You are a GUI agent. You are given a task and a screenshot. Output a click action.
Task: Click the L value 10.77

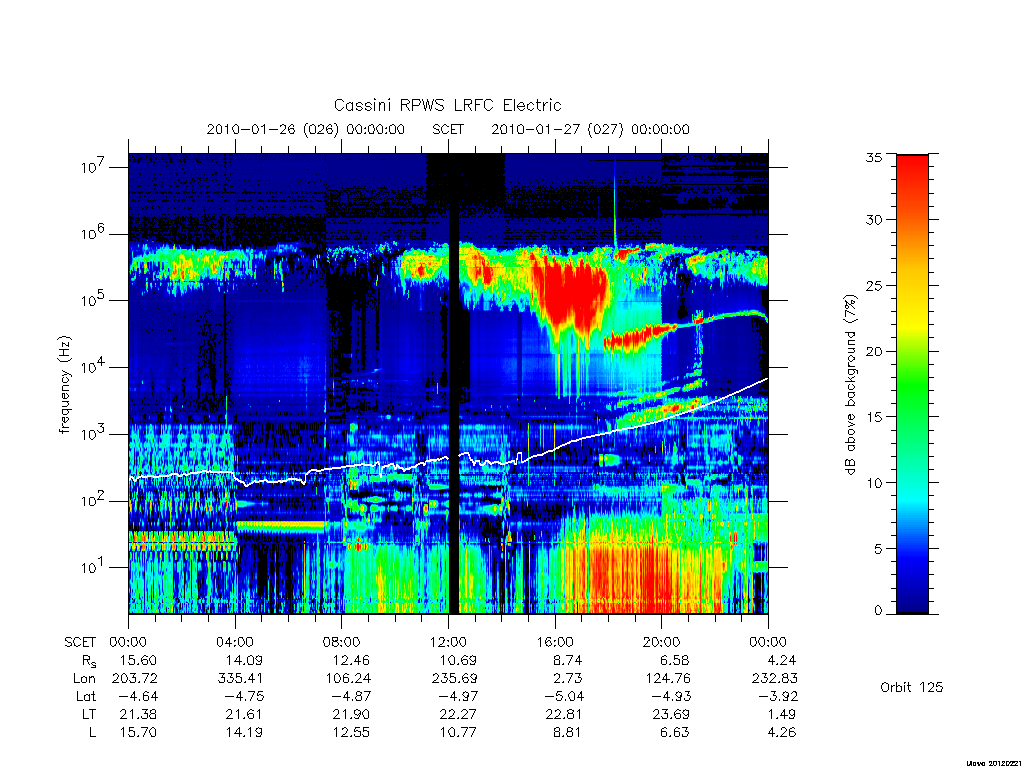[x=458, y=732]
